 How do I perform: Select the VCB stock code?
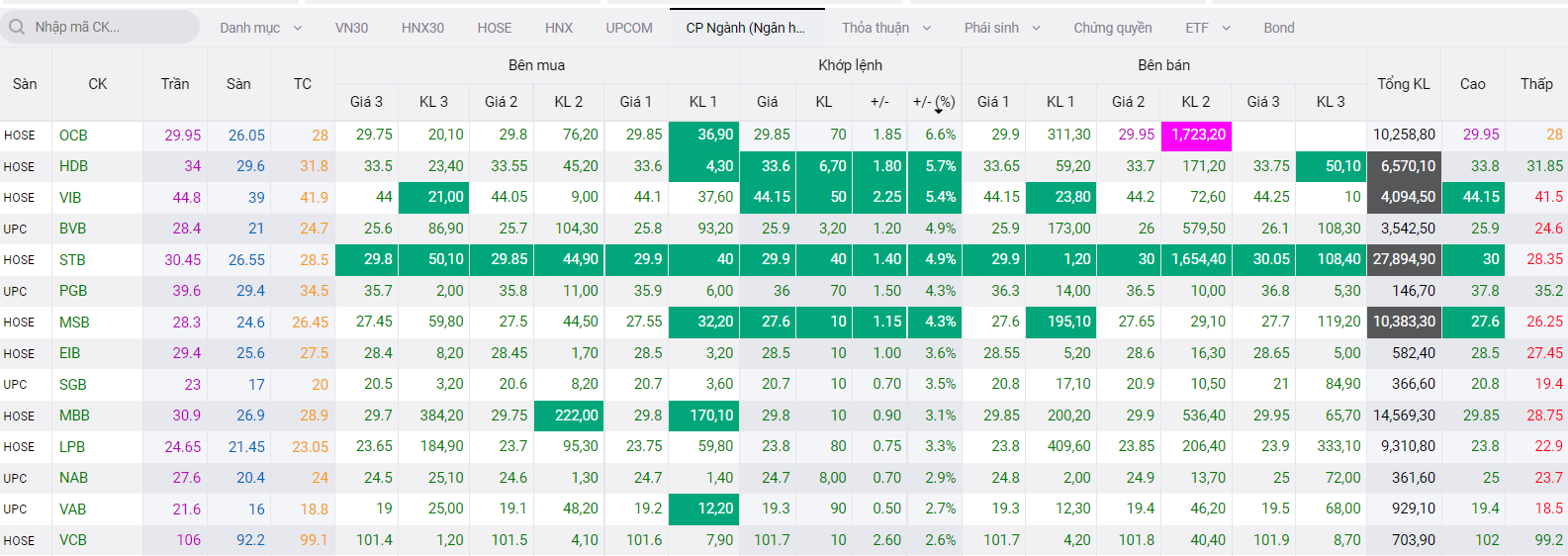pos(73,540)
